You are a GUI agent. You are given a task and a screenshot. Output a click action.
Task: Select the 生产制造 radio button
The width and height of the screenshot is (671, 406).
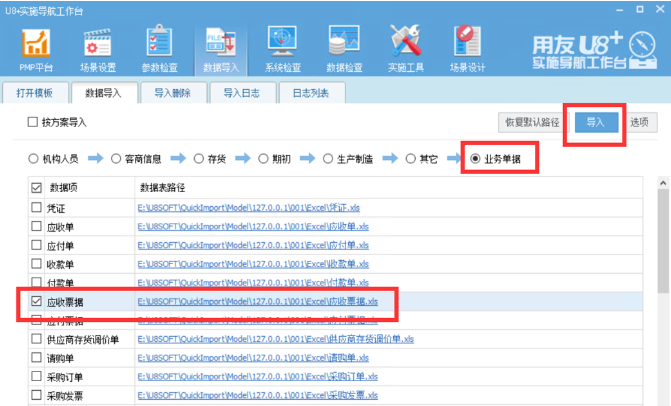[328, 159]
